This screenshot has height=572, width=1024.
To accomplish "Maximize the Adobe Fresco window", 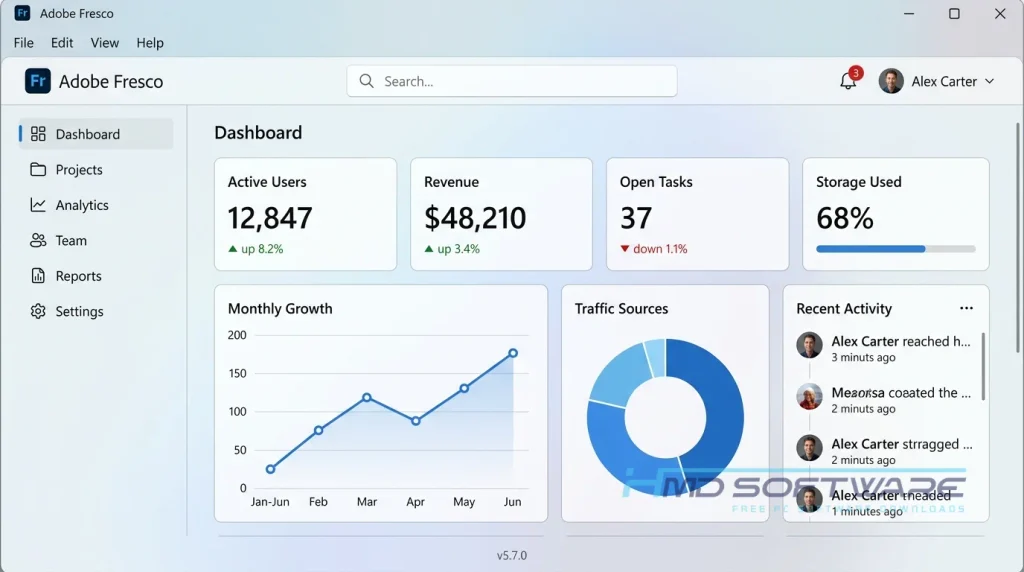I will [954, 14].
